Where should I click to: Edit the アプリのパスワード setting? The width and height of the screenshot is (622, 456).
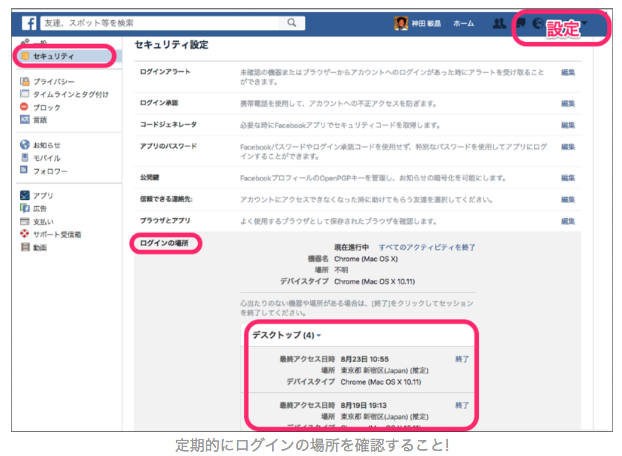tap(568, 147)
